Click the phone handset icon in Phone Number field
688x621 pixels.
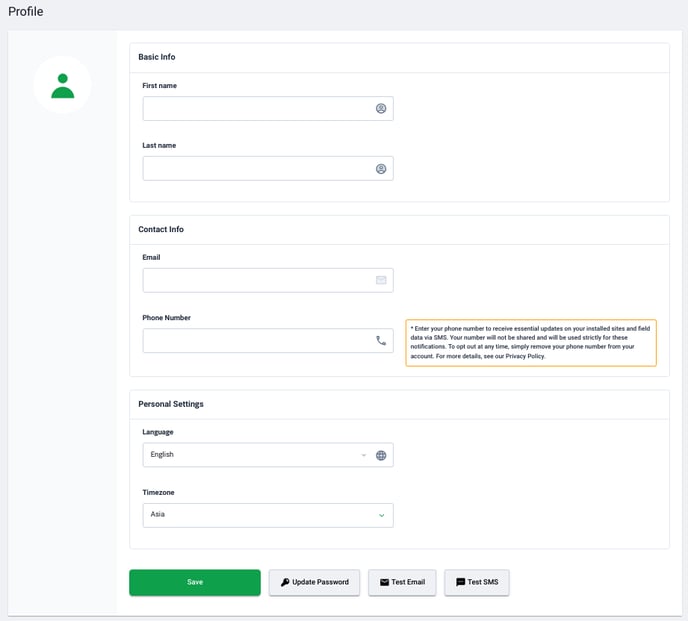(381, 341)
